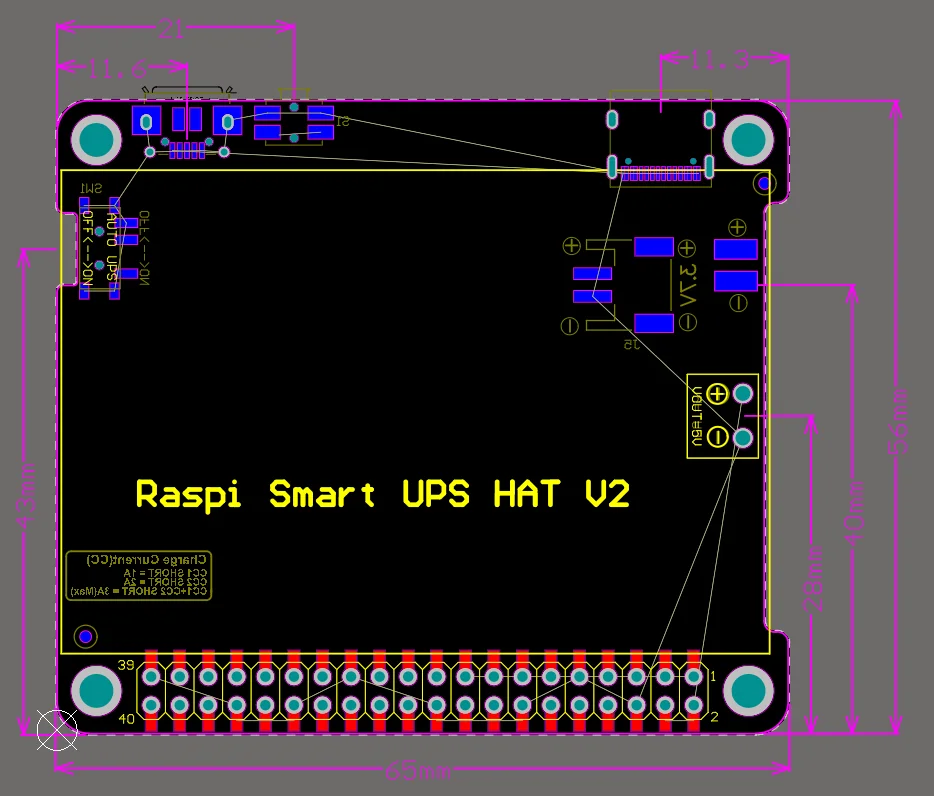Click the plus symbol left of connector J5

point(571,245)
